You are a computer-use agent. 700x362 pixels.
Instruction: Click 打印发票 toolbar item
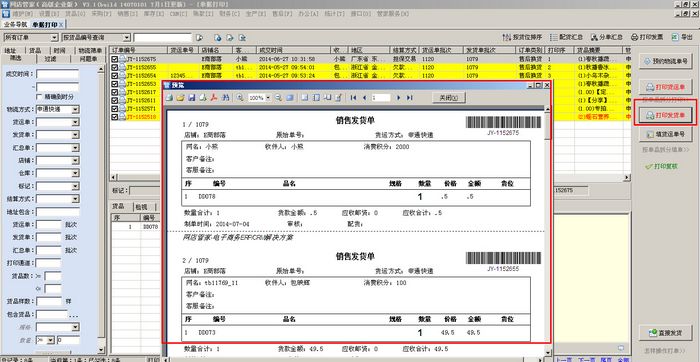tap(647, 37)
